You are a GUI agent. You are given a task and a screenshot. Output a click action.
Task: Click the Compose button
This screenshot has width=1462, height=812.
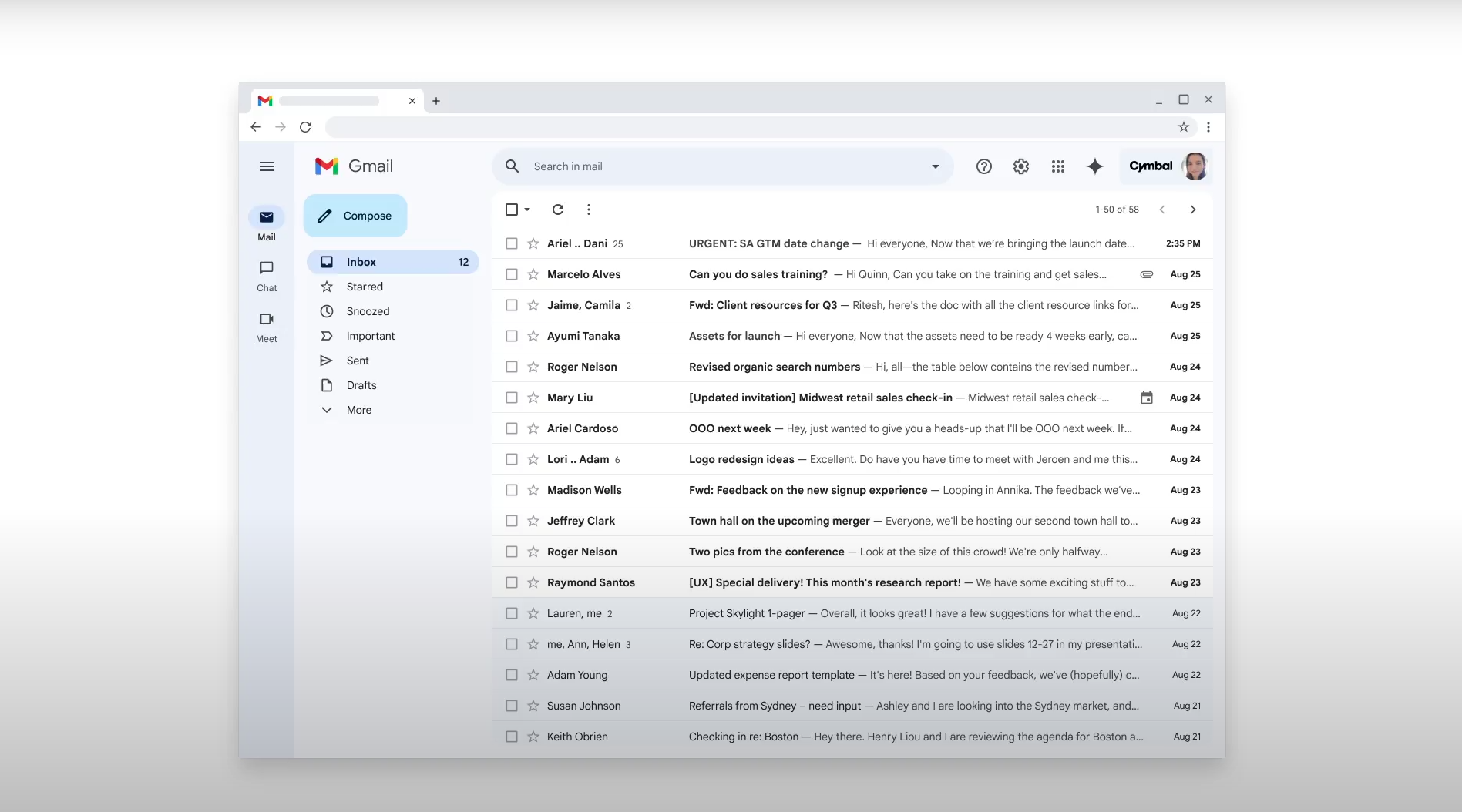(355, 216)
